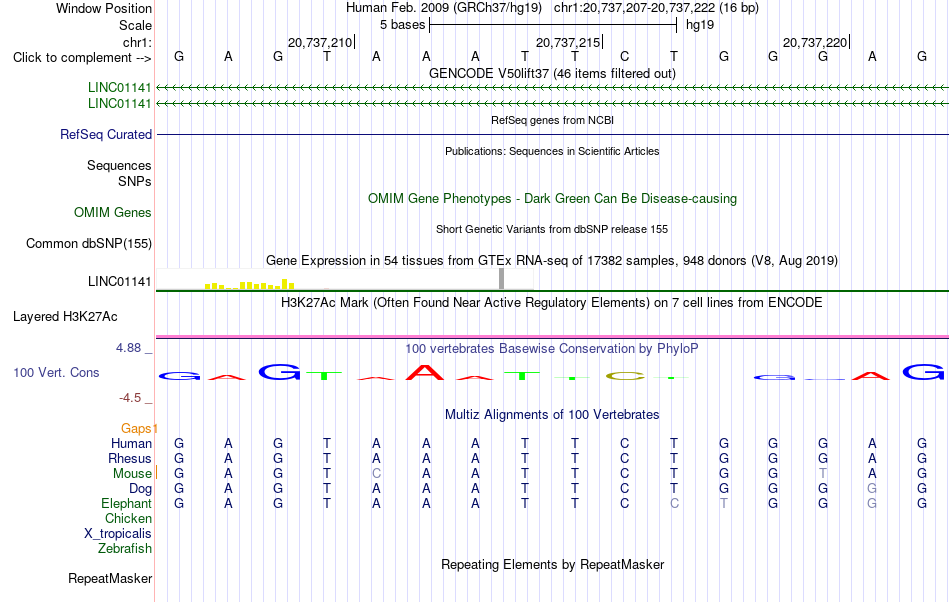Click the 'OMIM Gene Phenotypes' green track title
This screenshot has height=602, width=950.
click(552, 199)
